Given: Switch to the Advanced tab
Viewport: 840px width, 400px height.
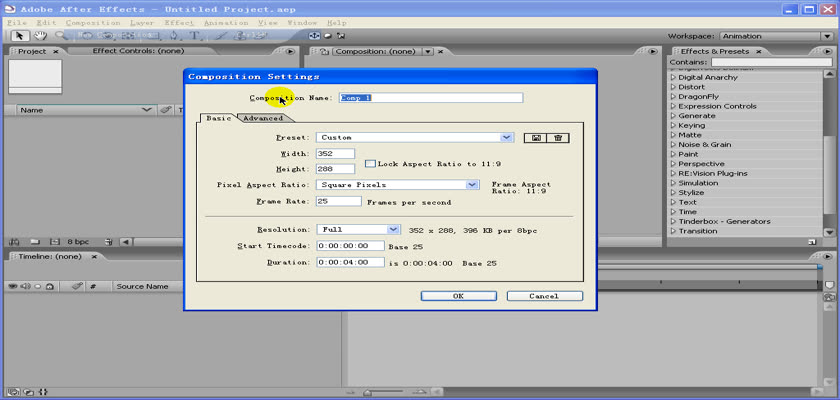Looking at the screenshot, I should 263,118.
